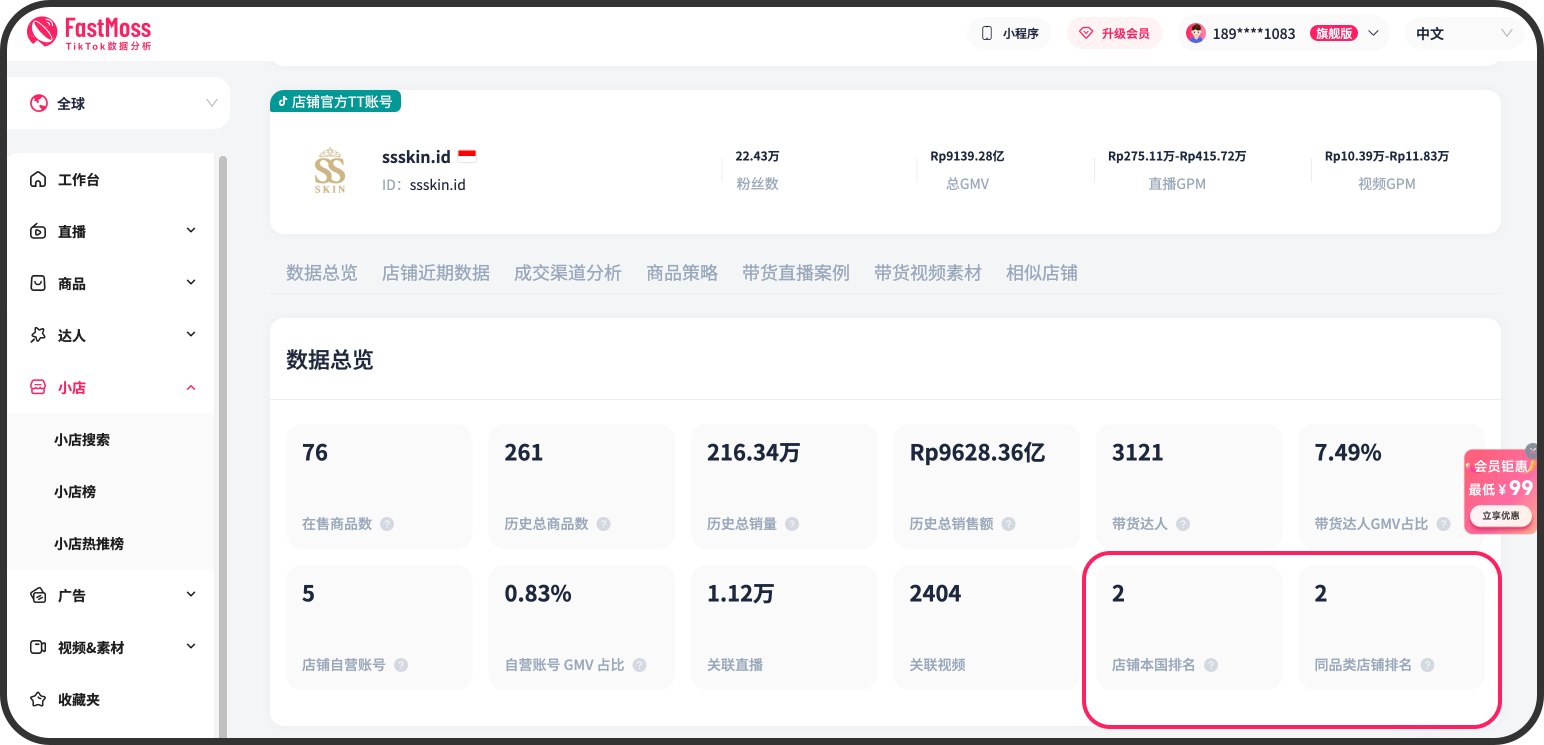Collapse the 小店 sidebar menu
Screen dimensions: 1544x745
pyautogui.click(x=190, y=387)
